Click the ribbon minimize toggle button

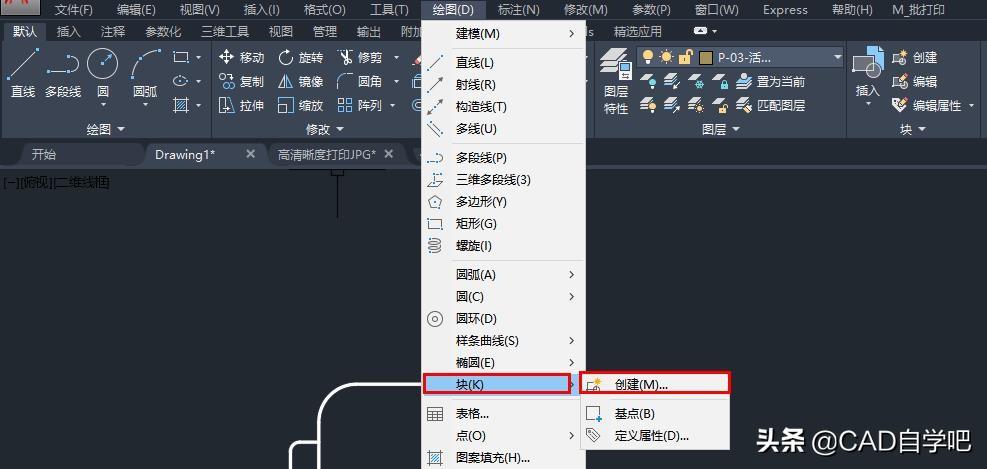701,31
